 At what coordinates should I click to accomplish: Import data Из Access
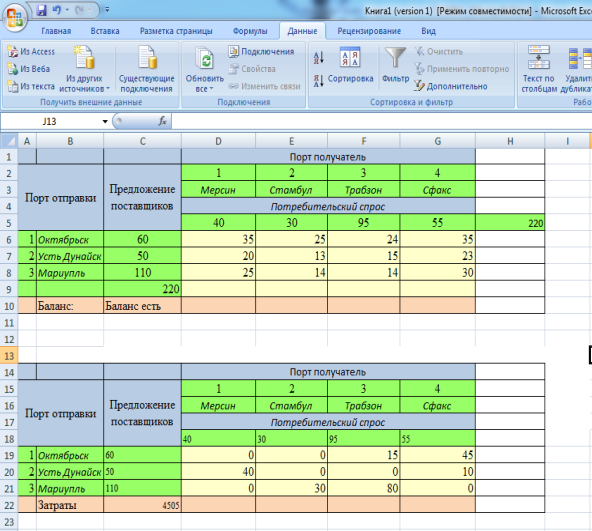pyautogui.click(x=31, y=51)
